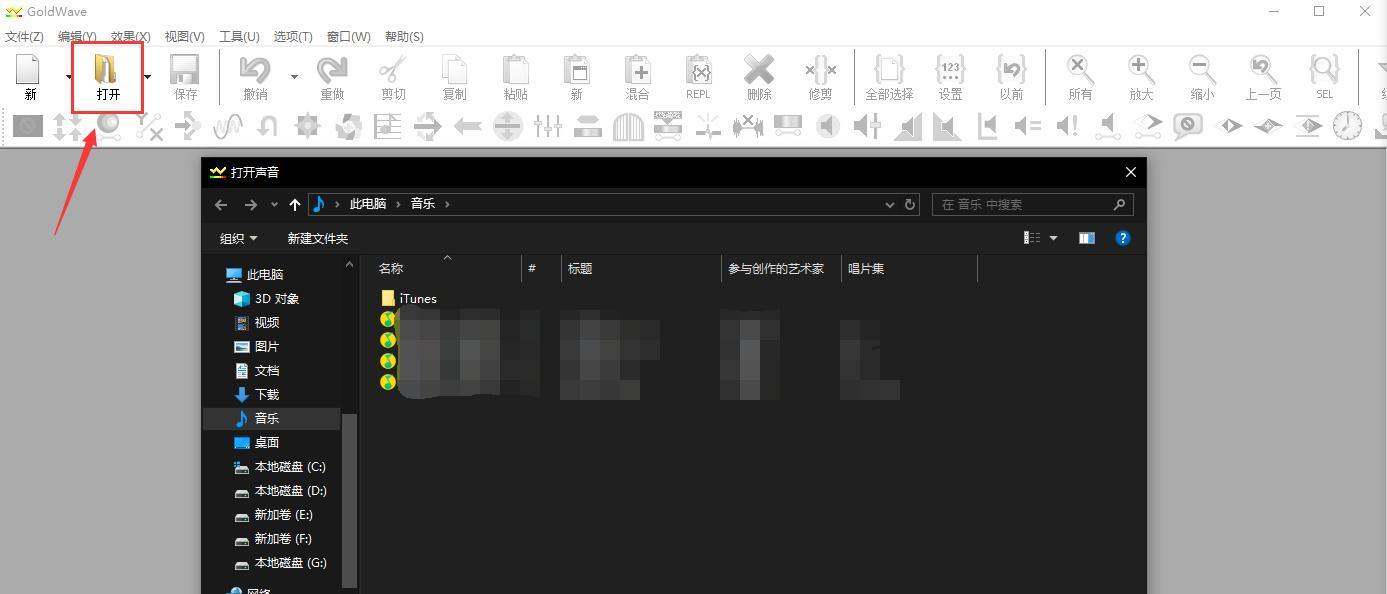This screenshot has height=594, width=1387.
Task: Click the equalizer sliders effect icon
Action: click(x=547, y=126)
